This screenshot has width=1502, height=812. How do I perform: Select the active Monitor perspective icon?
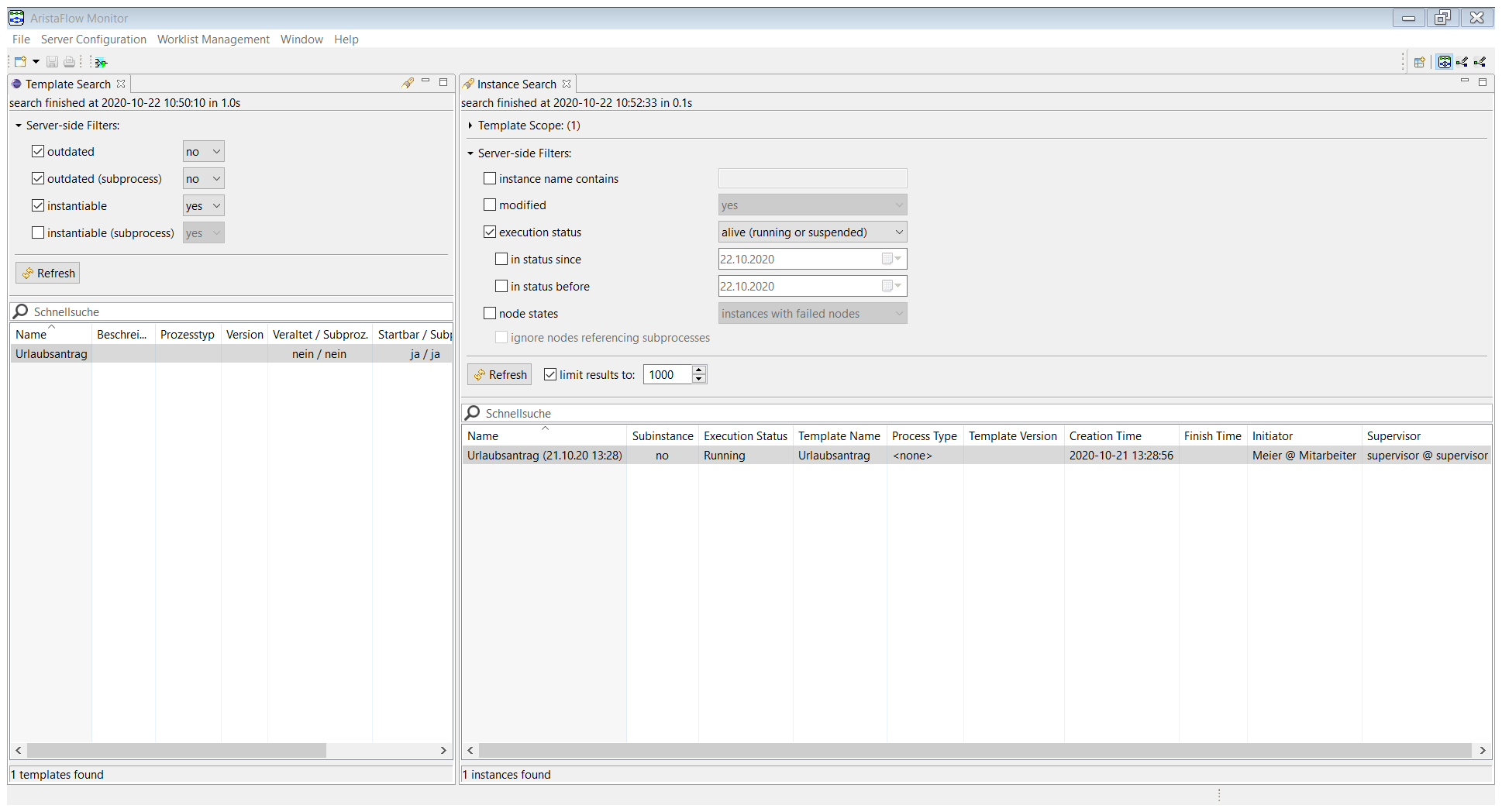(x=1444, y=62)
